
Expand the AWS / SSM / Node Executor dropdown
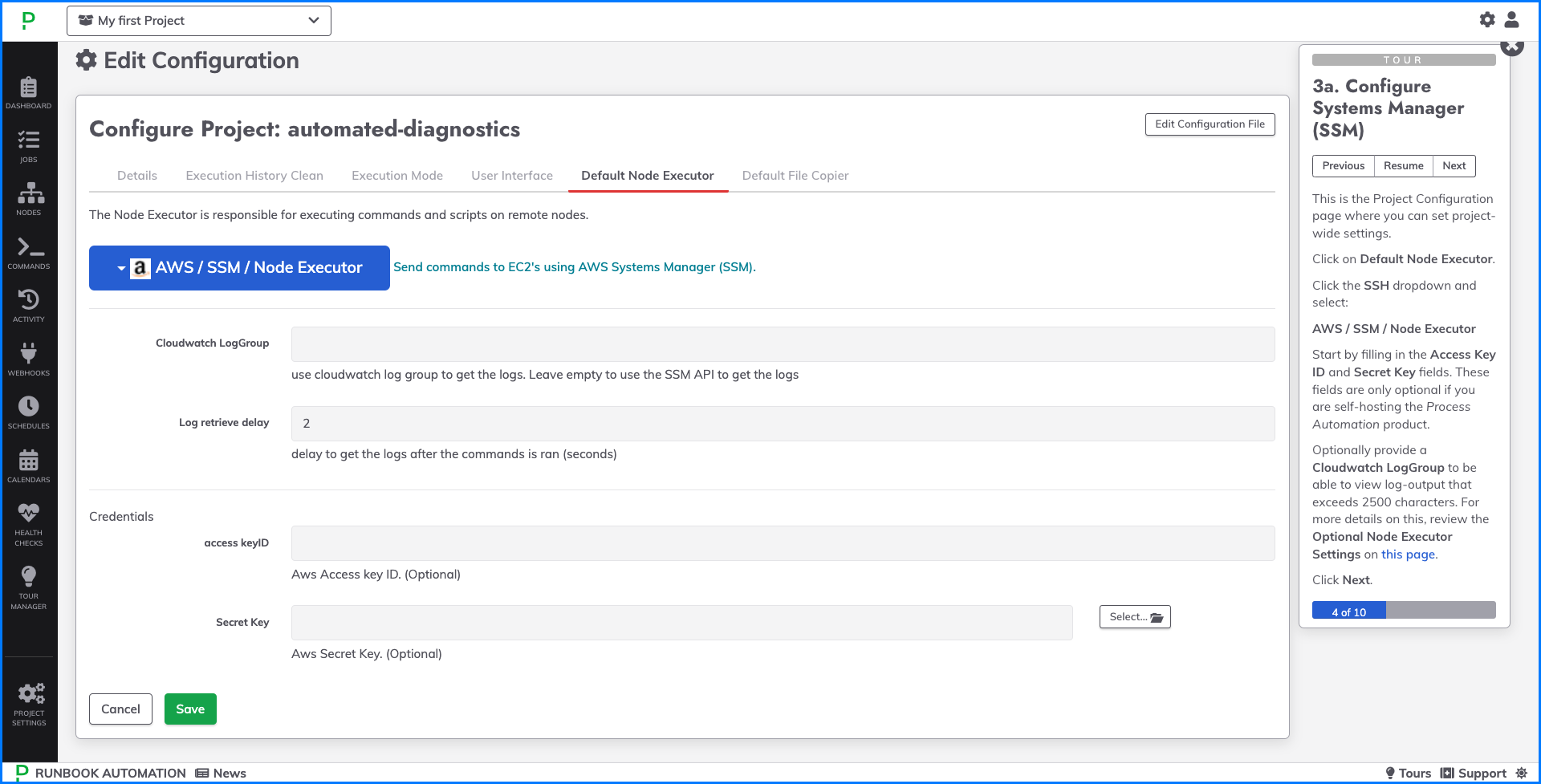(x=239, y=268)
